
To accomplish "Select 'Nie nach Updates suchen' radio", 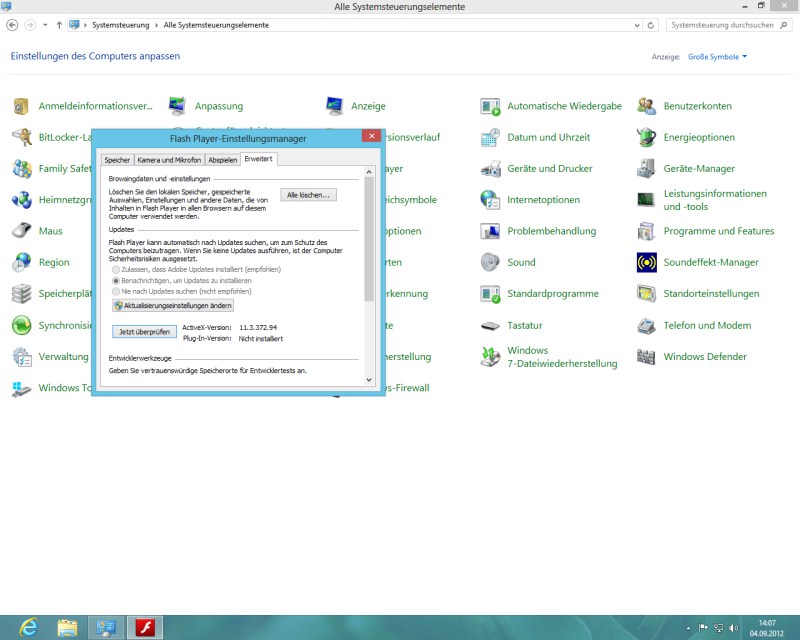I will (116, 291).
